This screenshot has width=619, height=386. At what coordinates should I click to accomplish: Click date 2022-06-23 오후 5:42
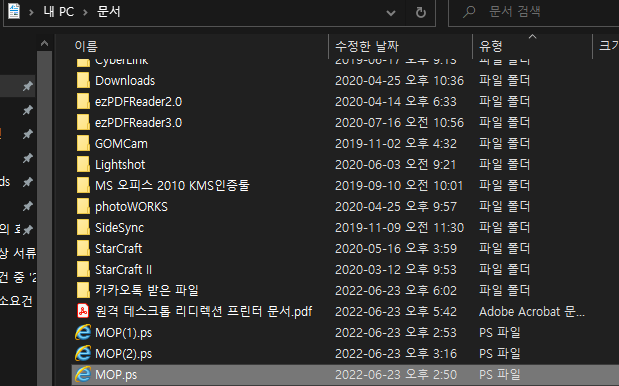click(396, 311)
